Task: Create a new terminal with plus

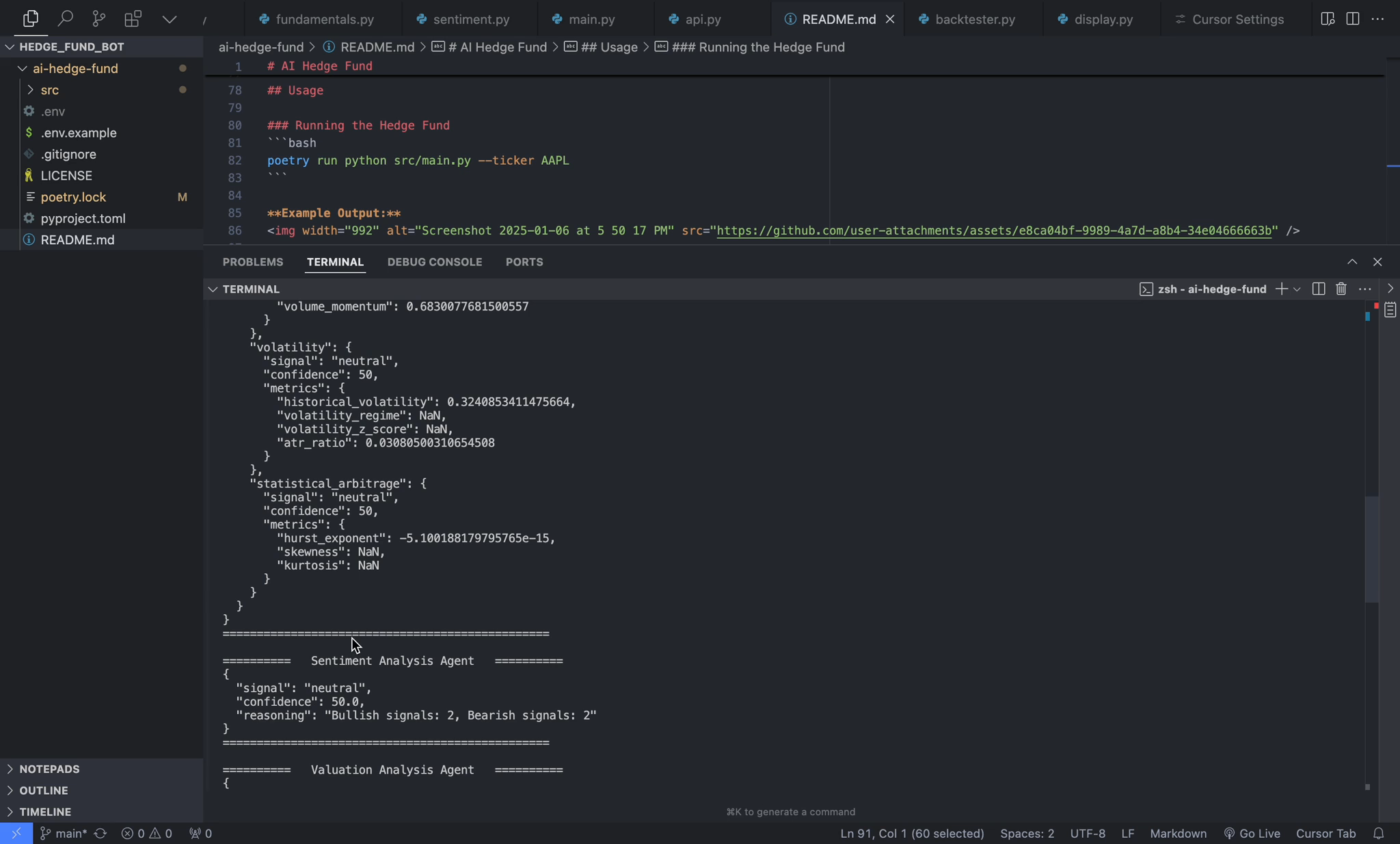Action: pyautogui.click(x=1281, y=289)
